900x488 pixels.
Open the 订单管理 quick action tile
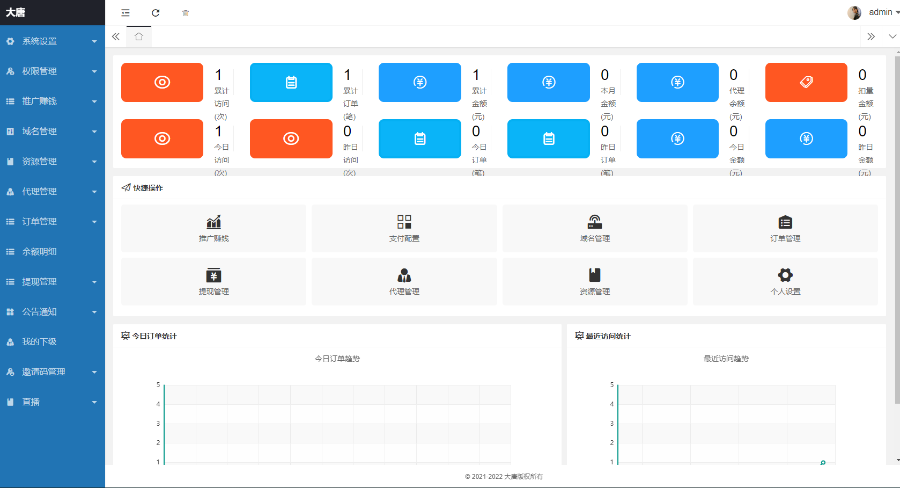(785, 228)
